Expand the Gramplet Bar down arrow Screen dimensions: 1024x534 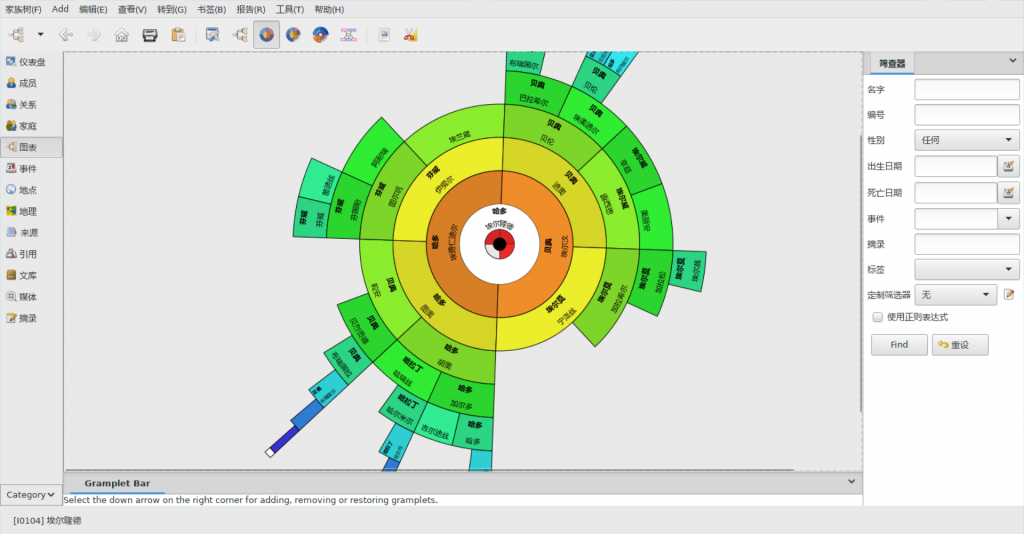tap(852, 481)
